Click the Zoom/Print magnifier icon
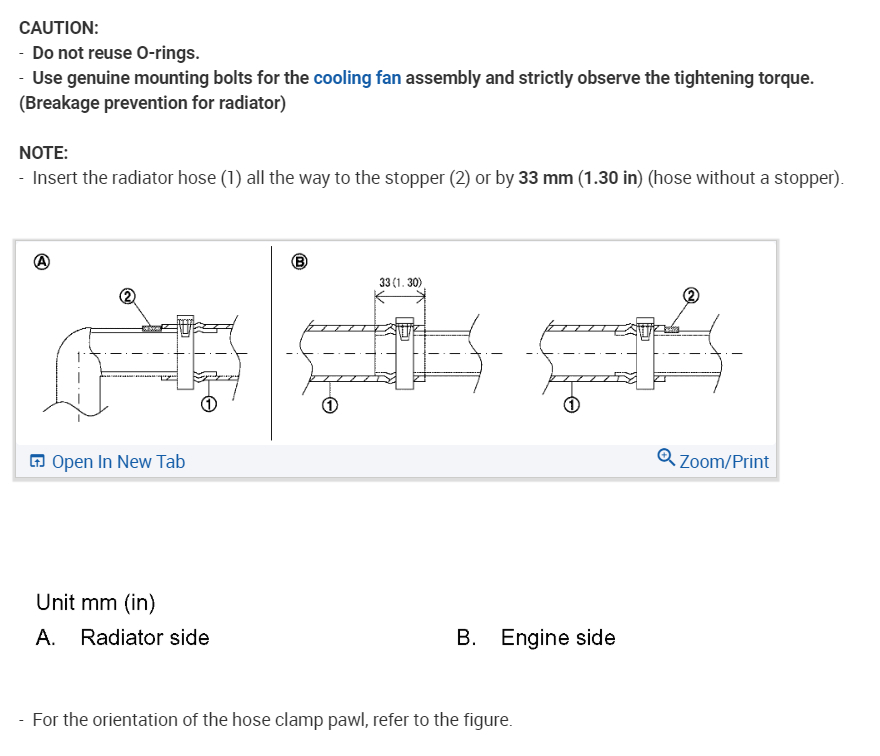The image size is (880, 756). pos(666,458)
